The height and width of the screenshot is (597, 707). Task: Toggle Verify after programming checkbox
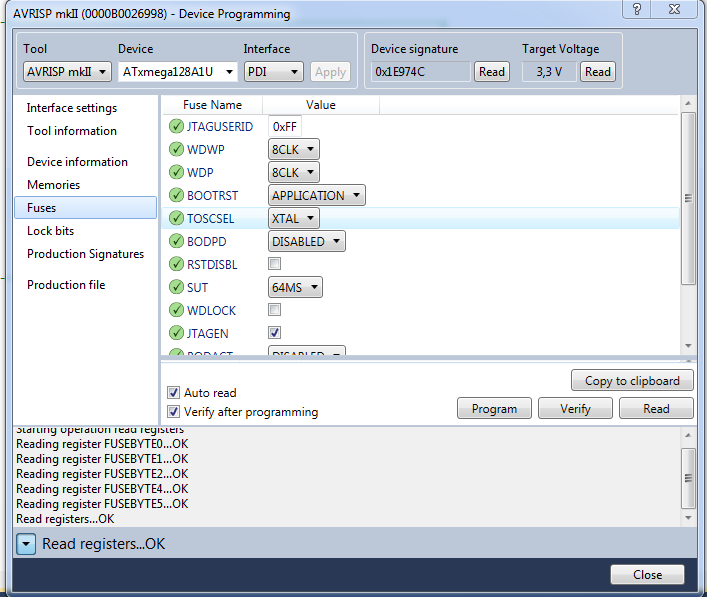(x=173, y=412)
